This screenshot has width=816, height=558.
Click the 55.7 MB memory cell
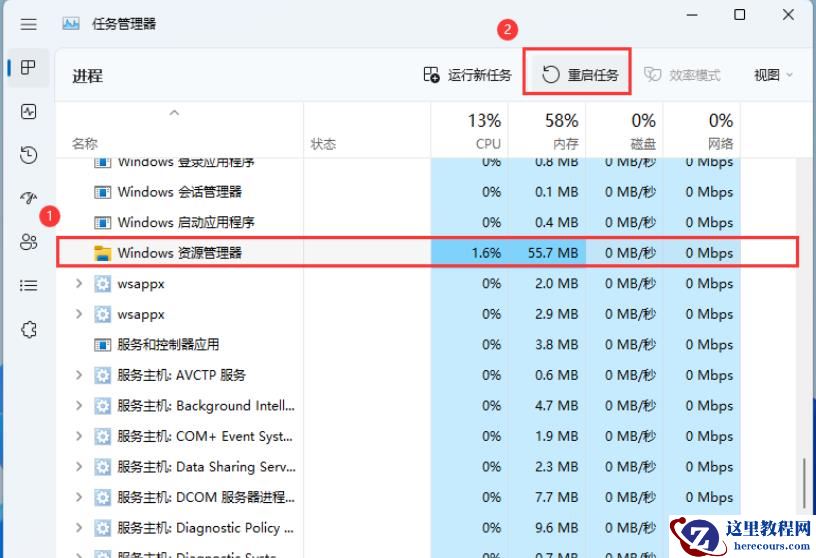547,253
